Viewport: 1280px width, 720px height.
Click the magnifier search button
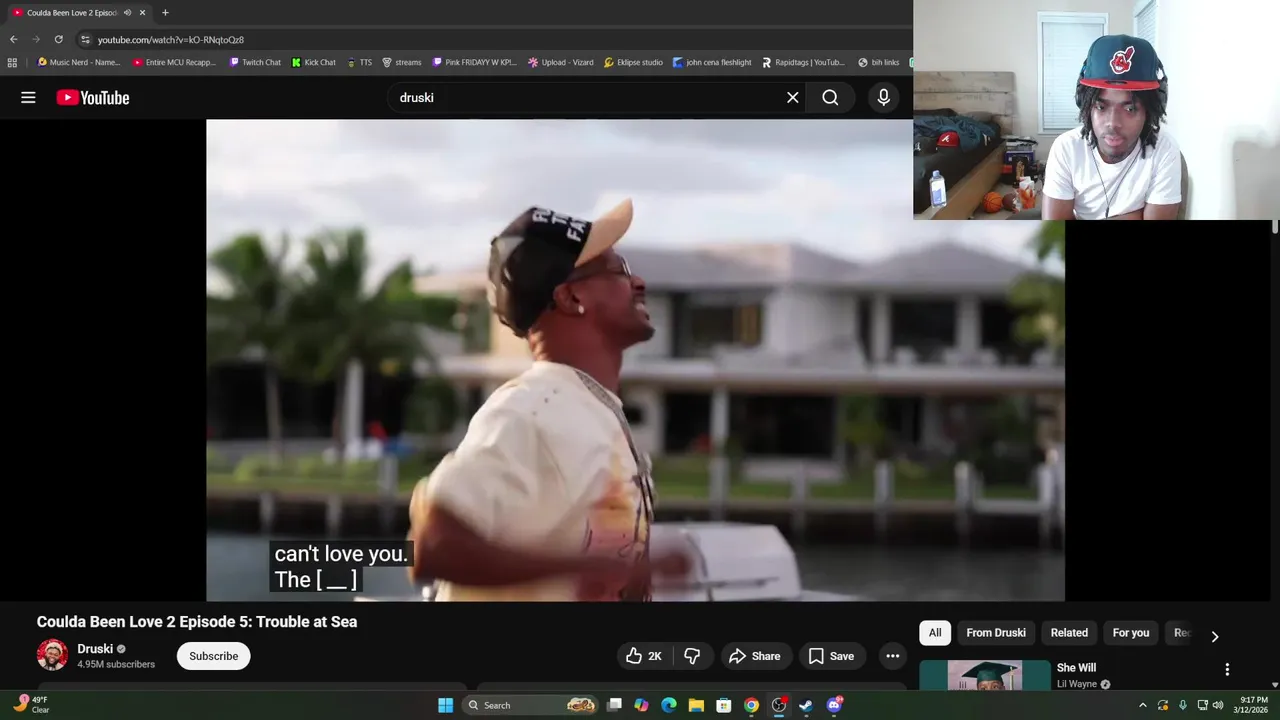coord(830,97)
